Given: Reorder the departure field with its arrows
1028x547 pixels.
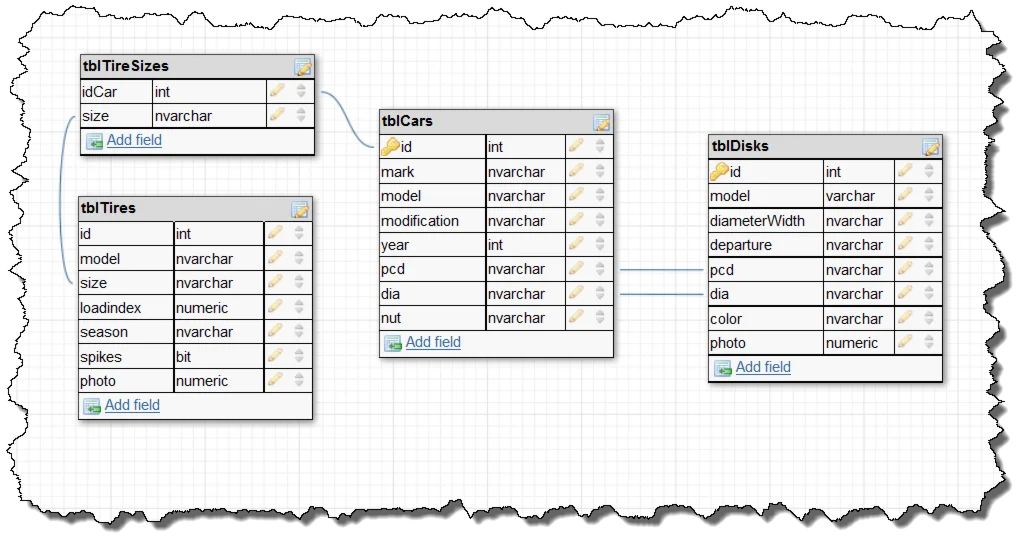Looking at the screenshot, I should coord(929,244).
